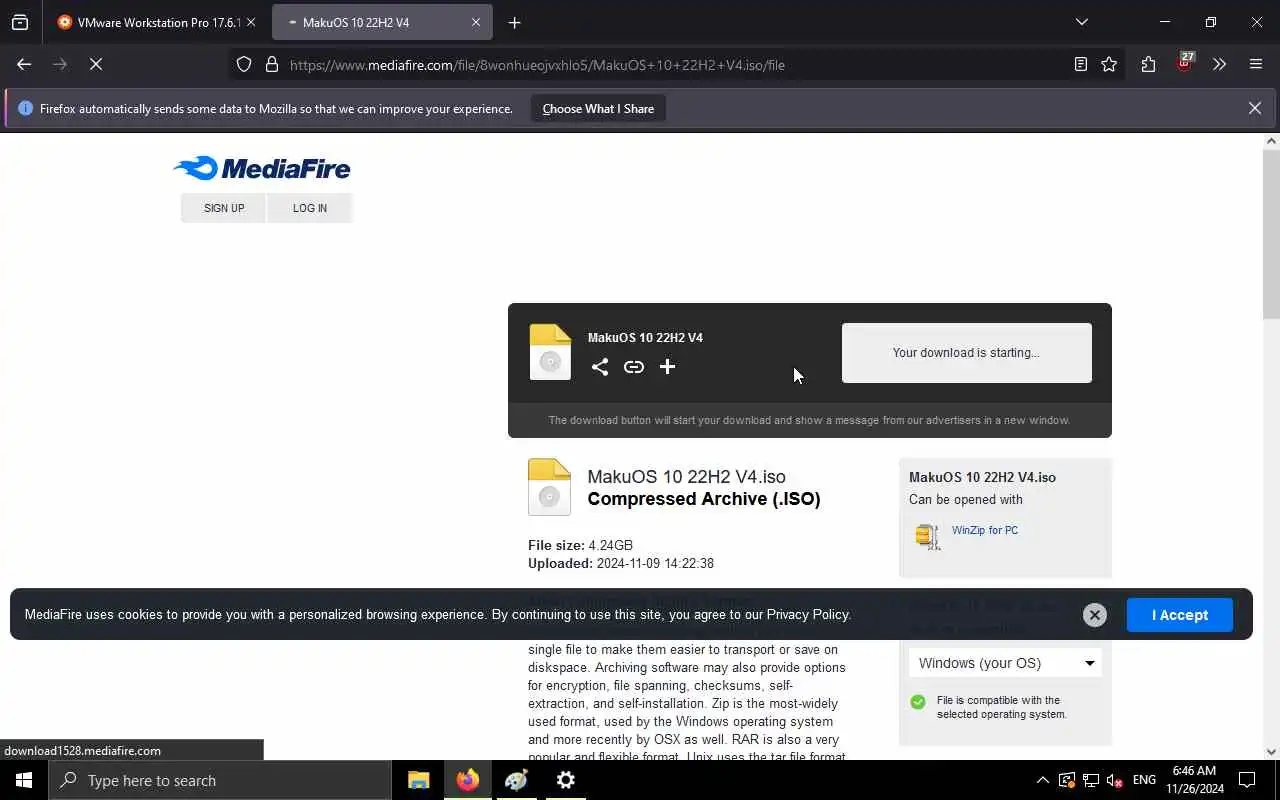Click the tracking protection shield icon

pyautogui.click(x=244, y=65)
